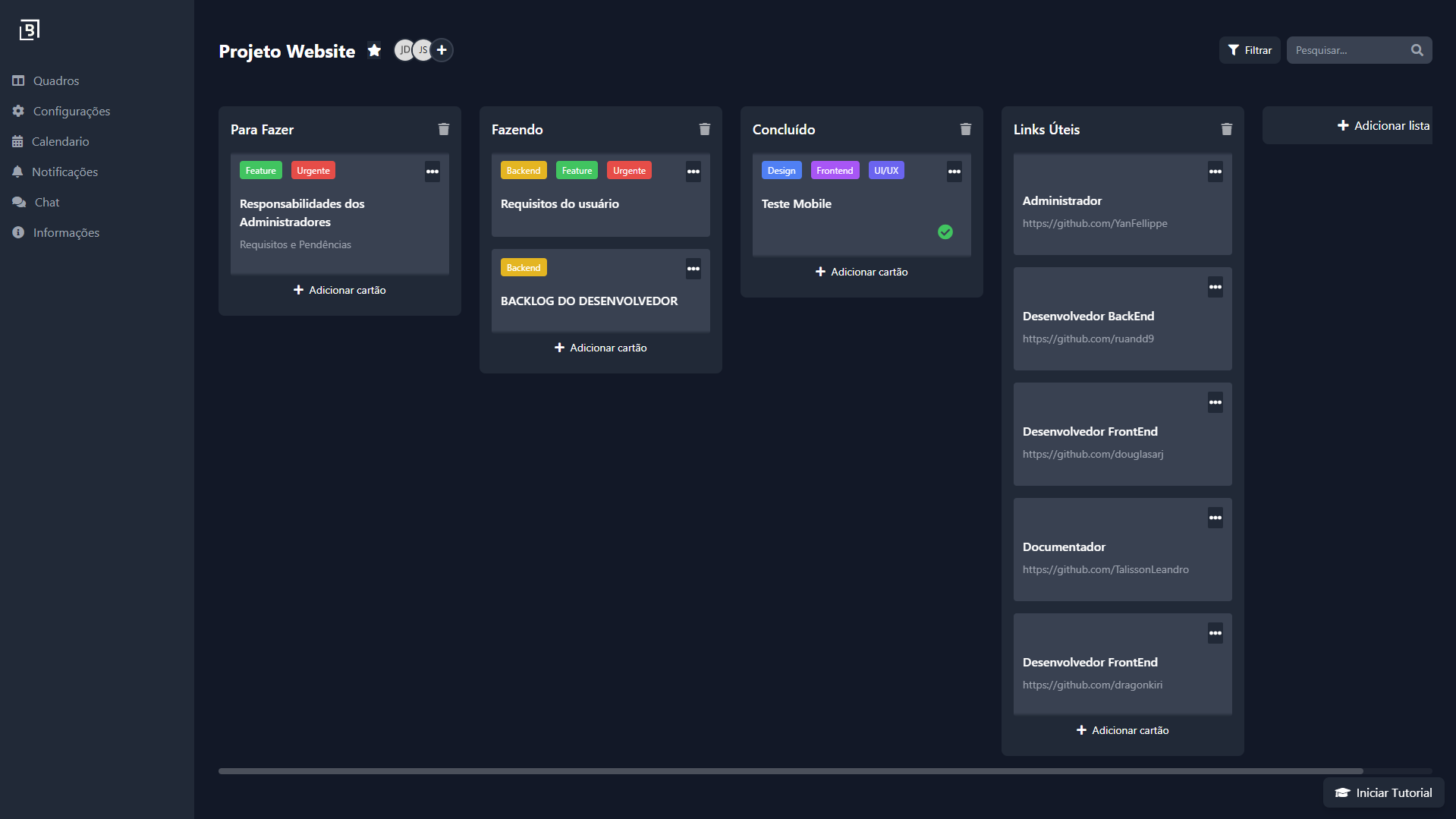Add a card to Links Úteis
Image resolution: width=1456 pixels, height=819 pixels.
(x=1123, y=730)
